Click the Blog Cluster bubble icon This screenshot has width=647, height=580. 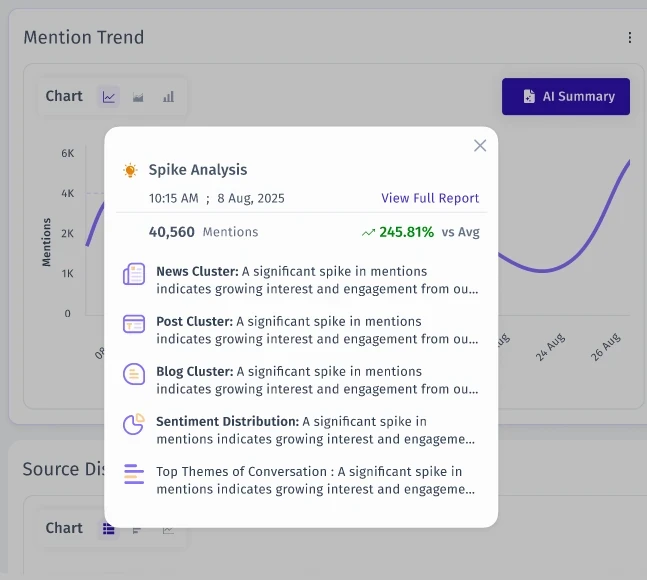pyautogui.click(x=134, y=374)
